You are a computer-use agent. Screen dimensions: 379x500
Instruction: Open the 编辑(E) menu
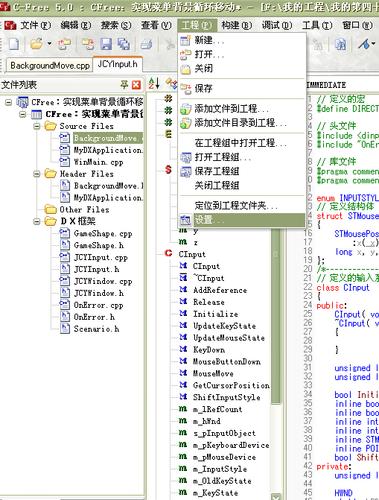click(76, 25)
